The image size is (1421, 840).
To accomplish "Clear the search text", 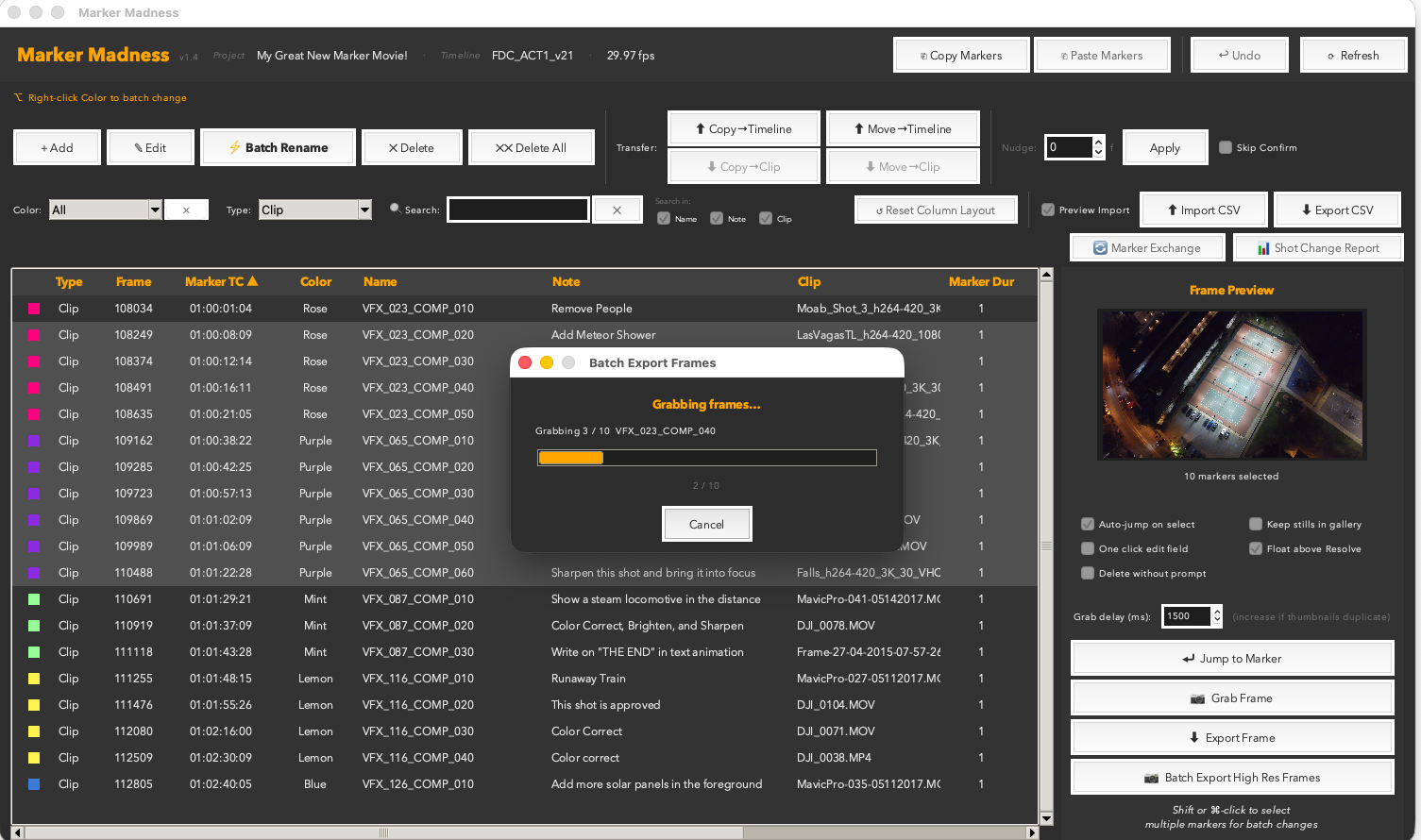I will click(617, 210).
